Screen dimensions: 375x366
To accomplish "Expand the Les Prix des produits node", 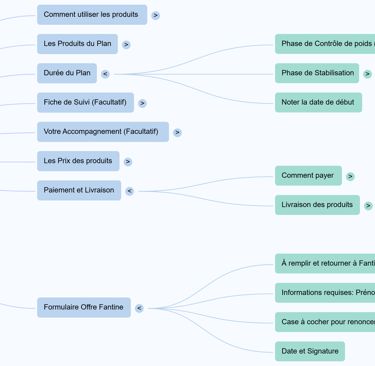I will tap(128, 162).
